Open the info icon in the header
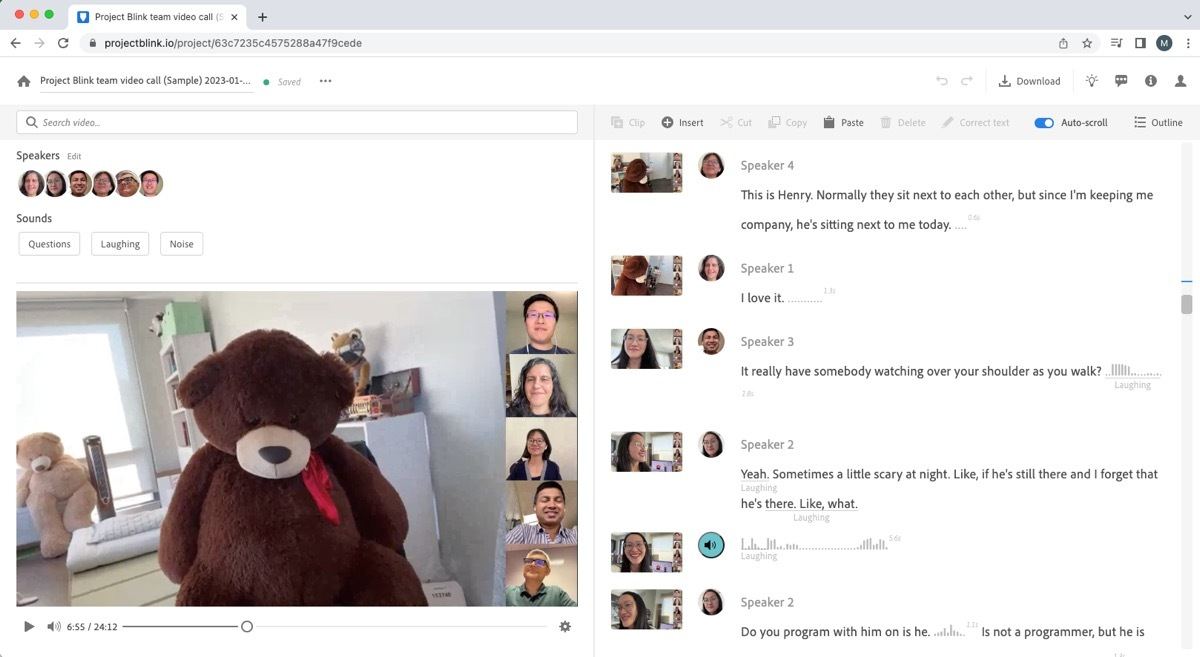 click(x=1151, y=81)
